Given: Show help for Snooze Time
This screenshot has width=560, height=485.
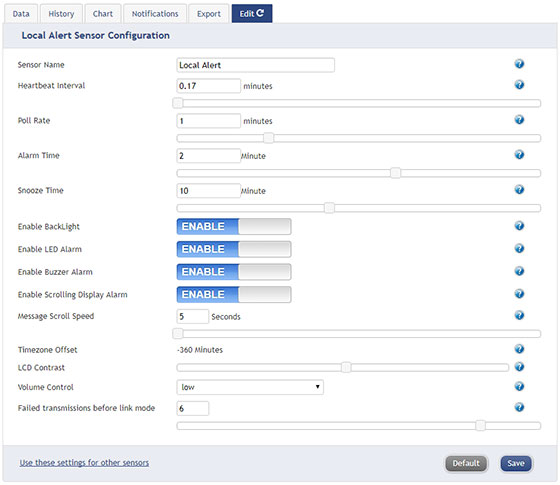Looking at the screenshot, I should tap(519, 190).
